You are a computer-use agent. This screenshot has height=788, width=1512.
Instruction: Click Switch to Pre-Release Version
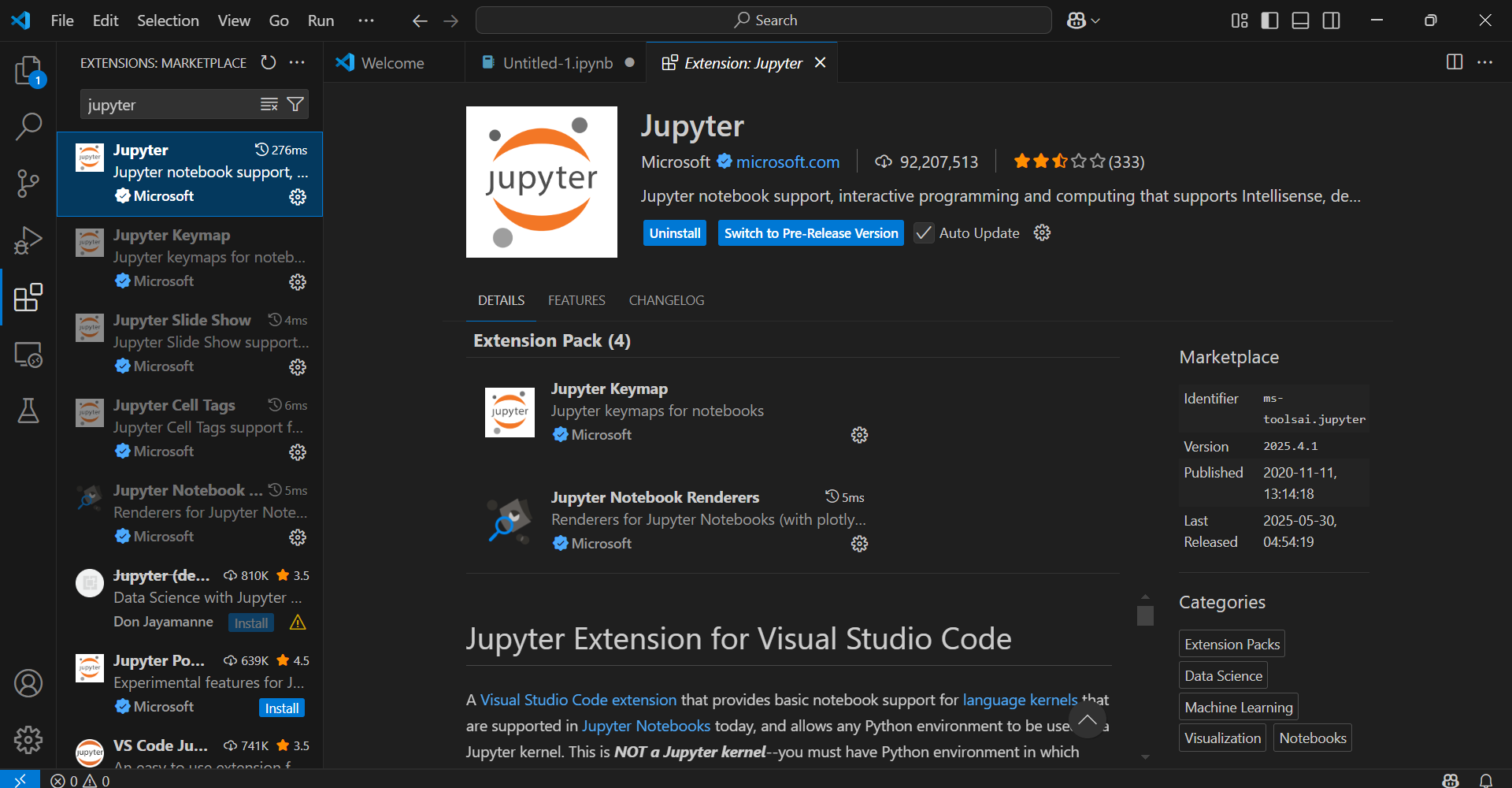point(811,233)
